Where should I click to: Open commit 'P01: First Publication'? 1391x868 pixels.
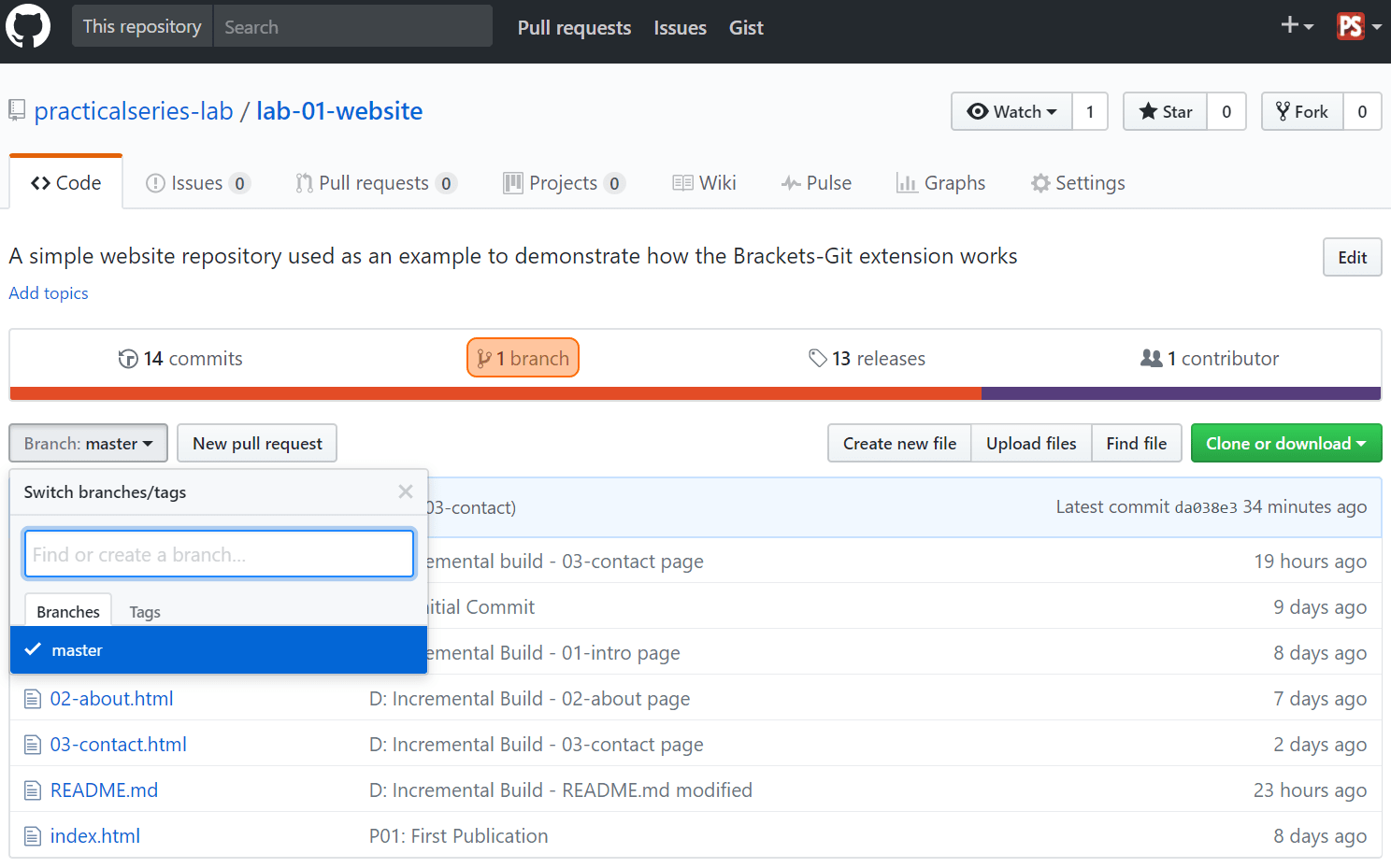[x=459, y=835]
